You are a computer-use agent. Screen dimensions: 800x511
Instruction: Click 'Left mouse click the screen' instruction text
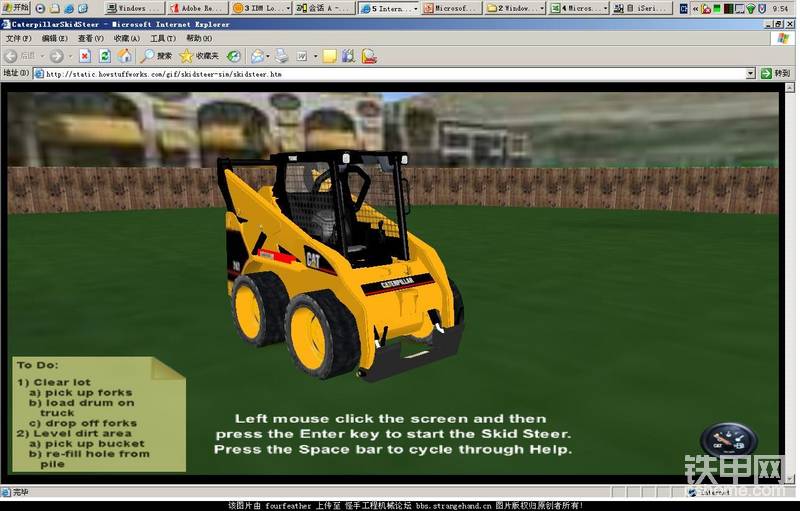[390, 419]
